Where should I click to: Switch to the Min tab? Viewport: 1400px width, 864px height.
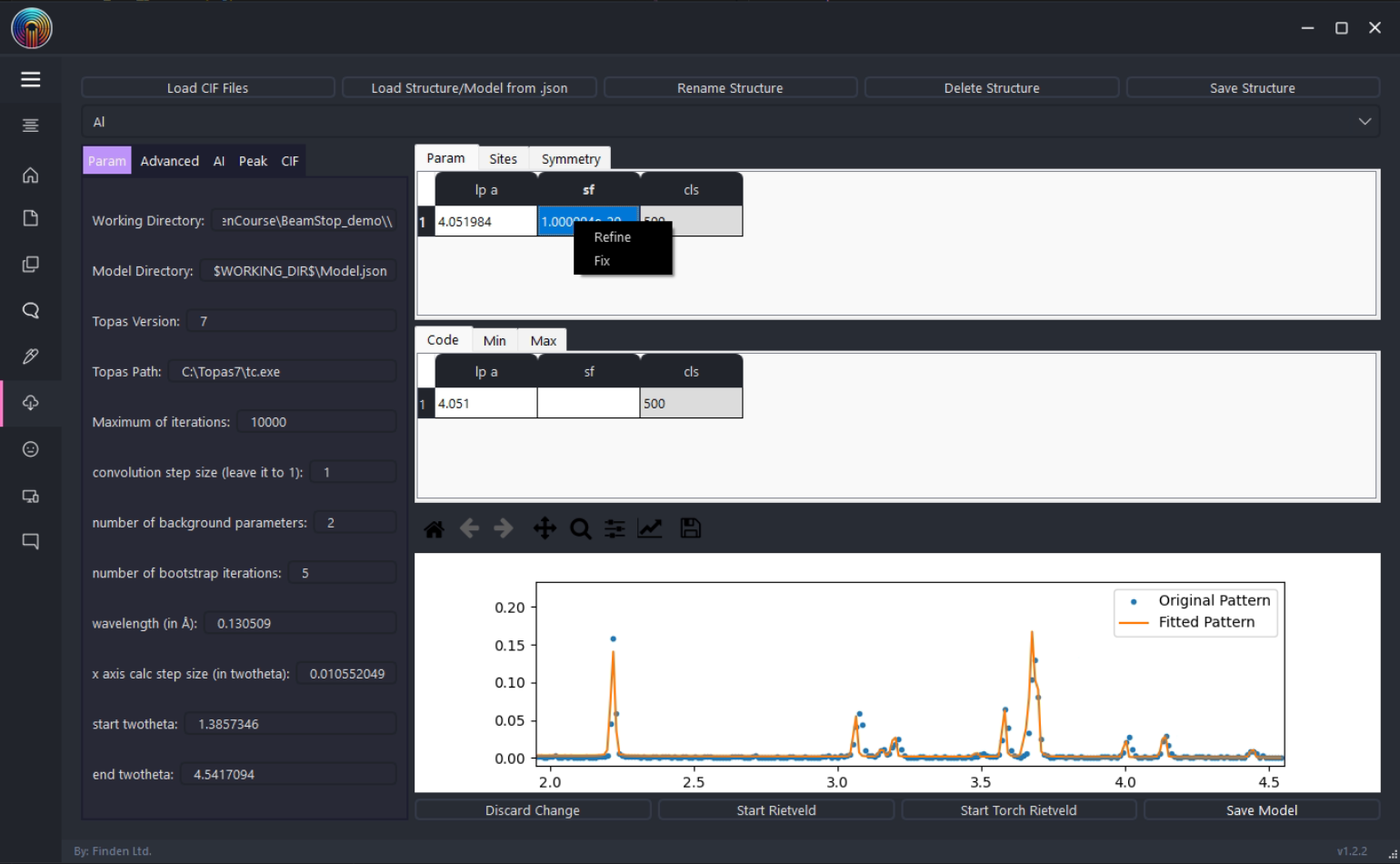coord(495,340)
